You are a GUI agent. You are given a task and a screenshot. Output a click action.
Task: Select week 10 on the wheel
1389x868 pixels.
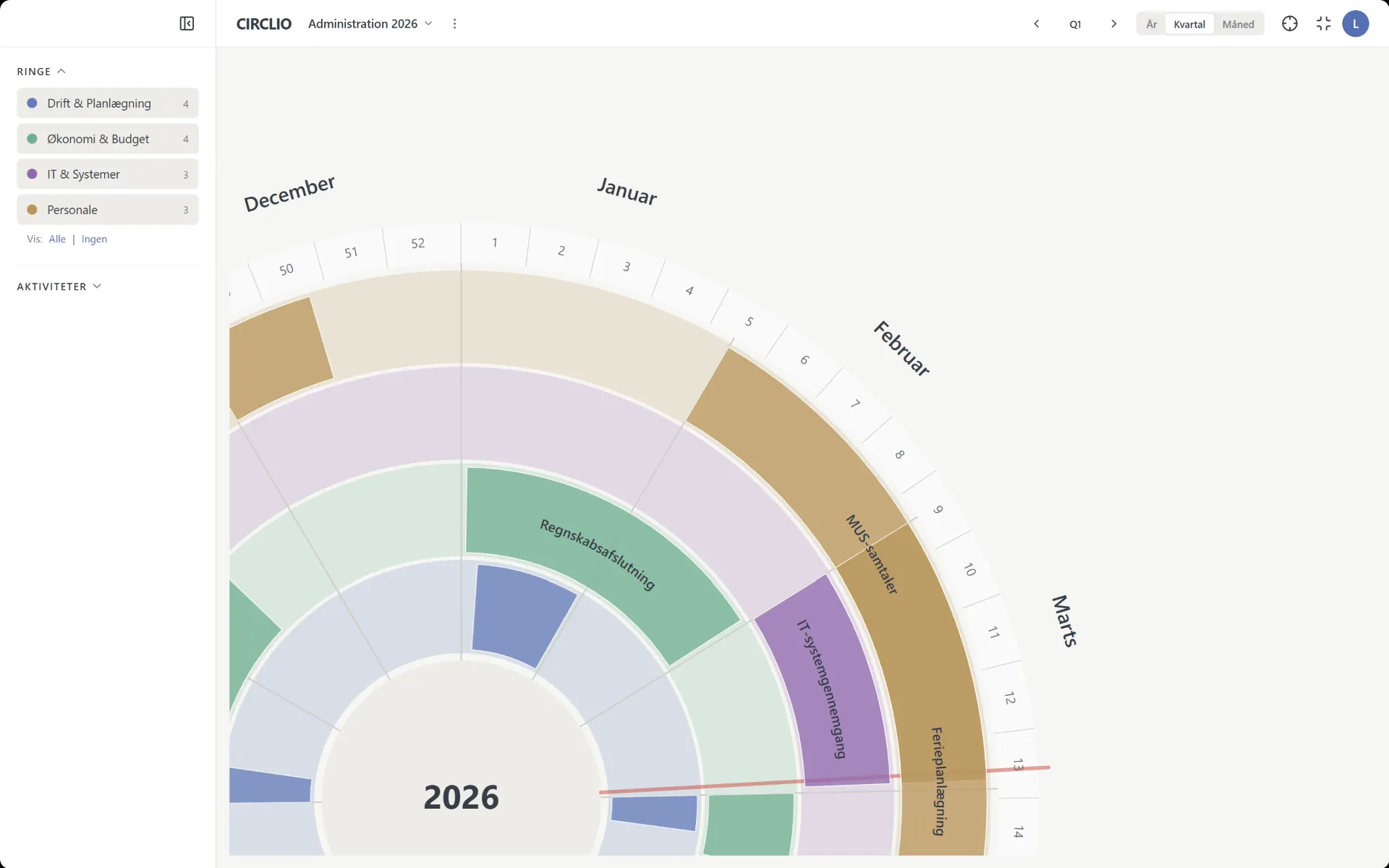(x=970, y=570)
